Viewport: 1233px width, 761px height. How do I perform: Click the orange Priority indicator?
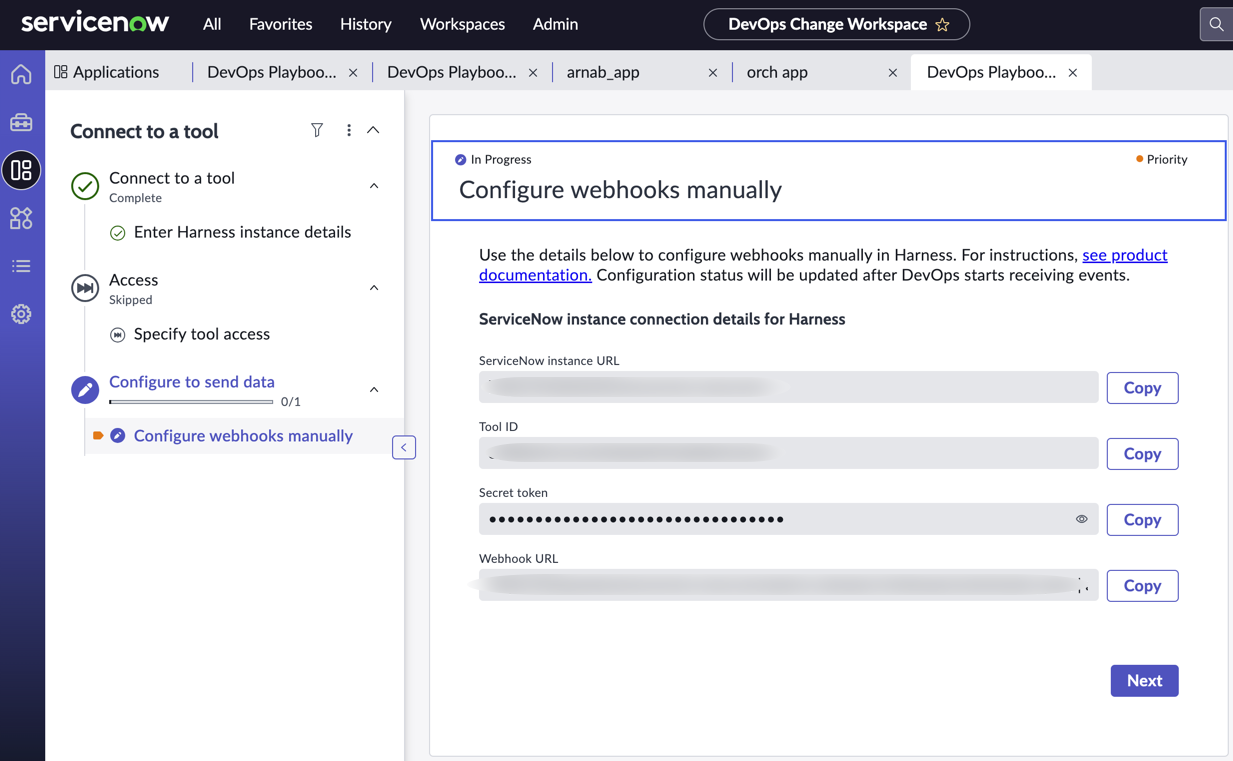(x=1139, y=159)
